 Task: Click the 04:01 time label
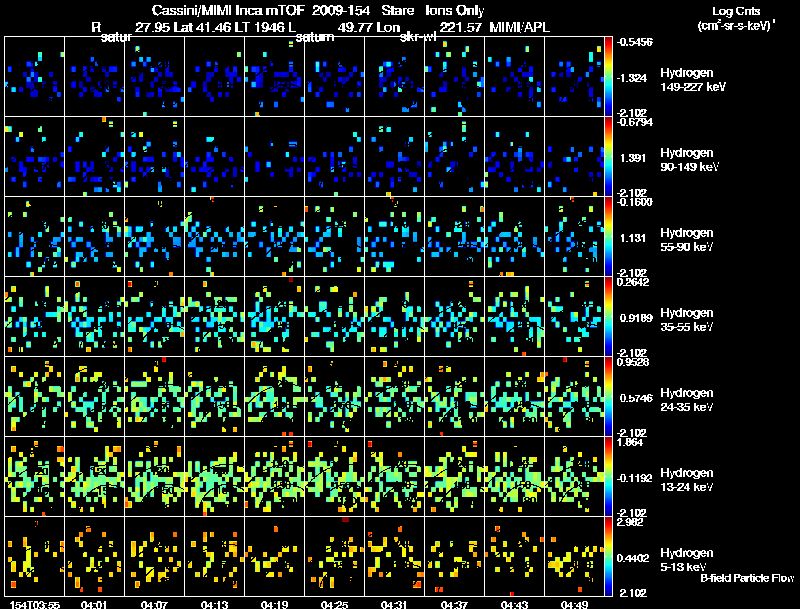coord(94,605)
